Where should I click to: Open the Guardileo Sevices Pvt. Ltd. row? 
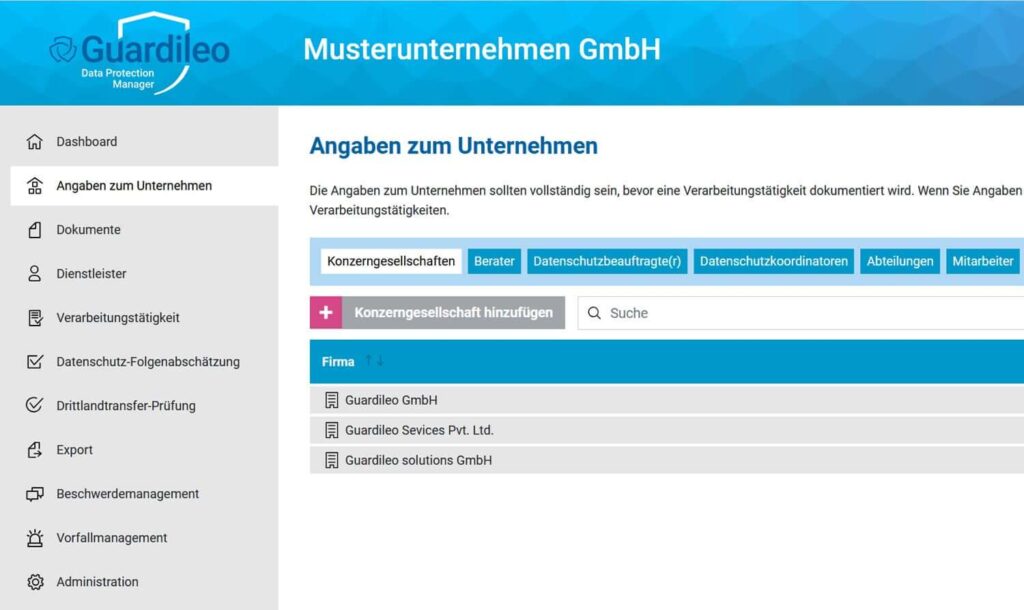(x=667, y=430)
